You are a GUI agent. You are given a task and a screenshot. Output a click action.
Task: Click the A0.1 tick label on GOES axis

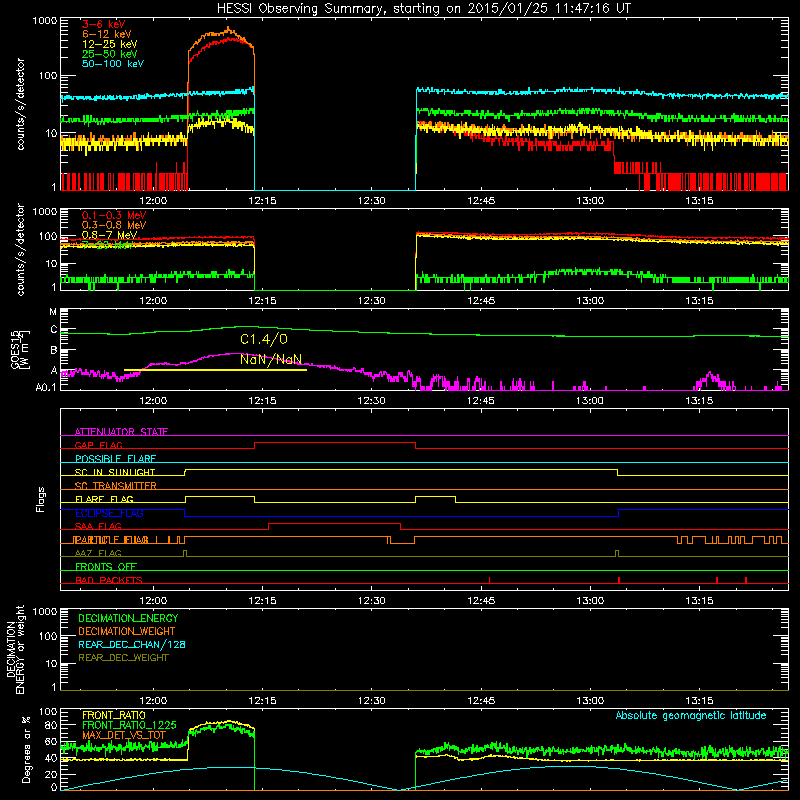tap(46, 387)
